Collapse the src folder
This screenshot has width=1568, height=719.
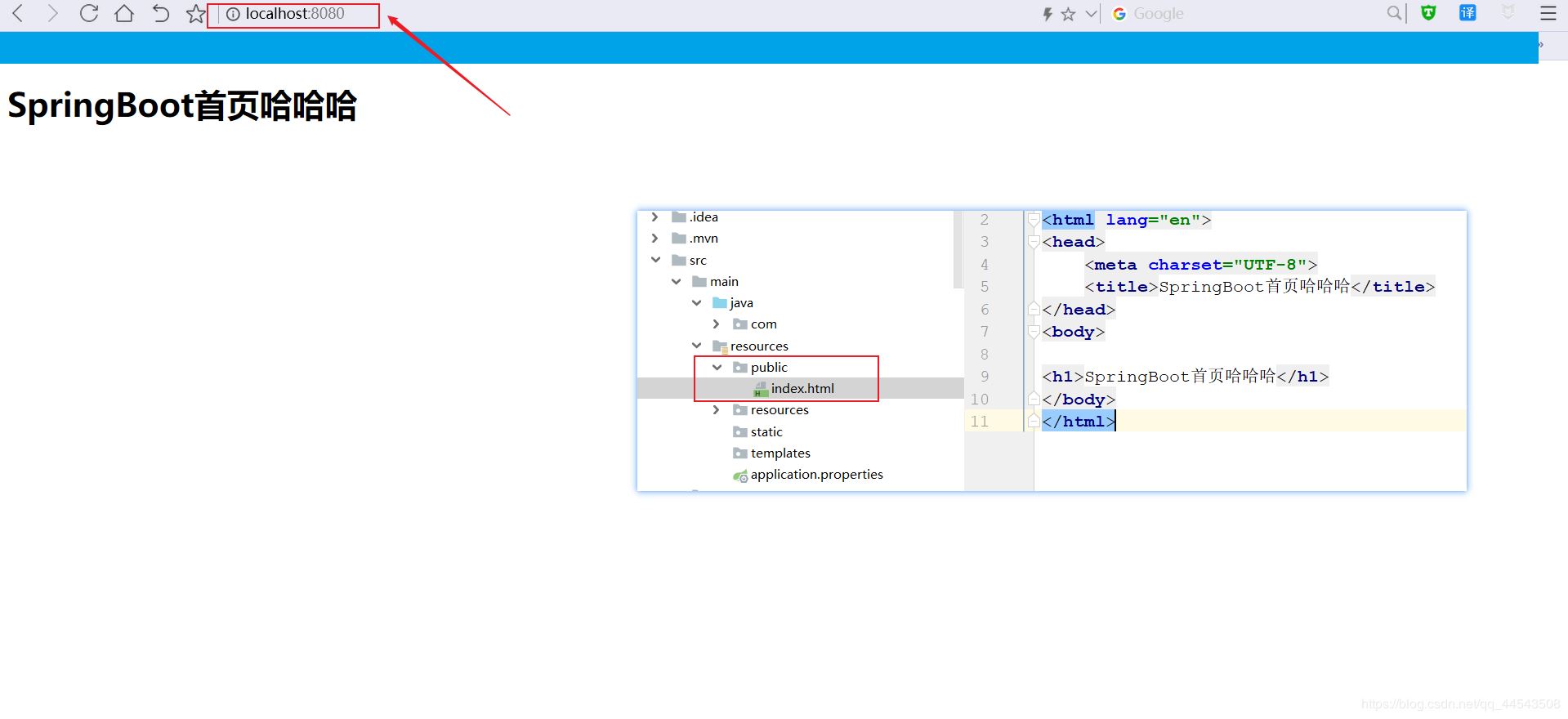tap(655, 260)
